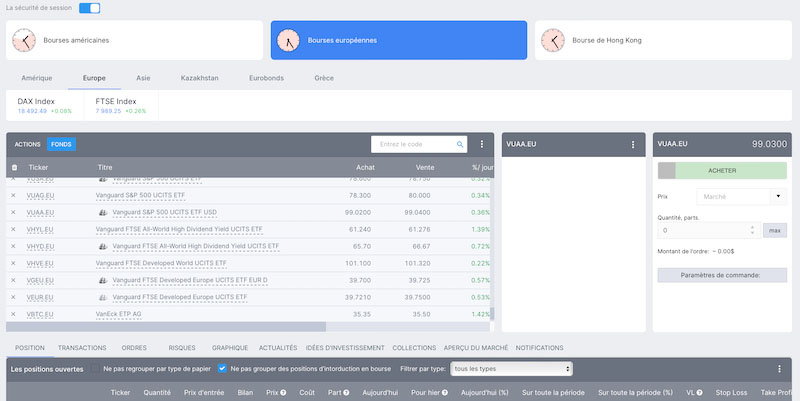
Task: Open the VUAA.EU chart panel three-dot menu
Action: pos(633,144)
